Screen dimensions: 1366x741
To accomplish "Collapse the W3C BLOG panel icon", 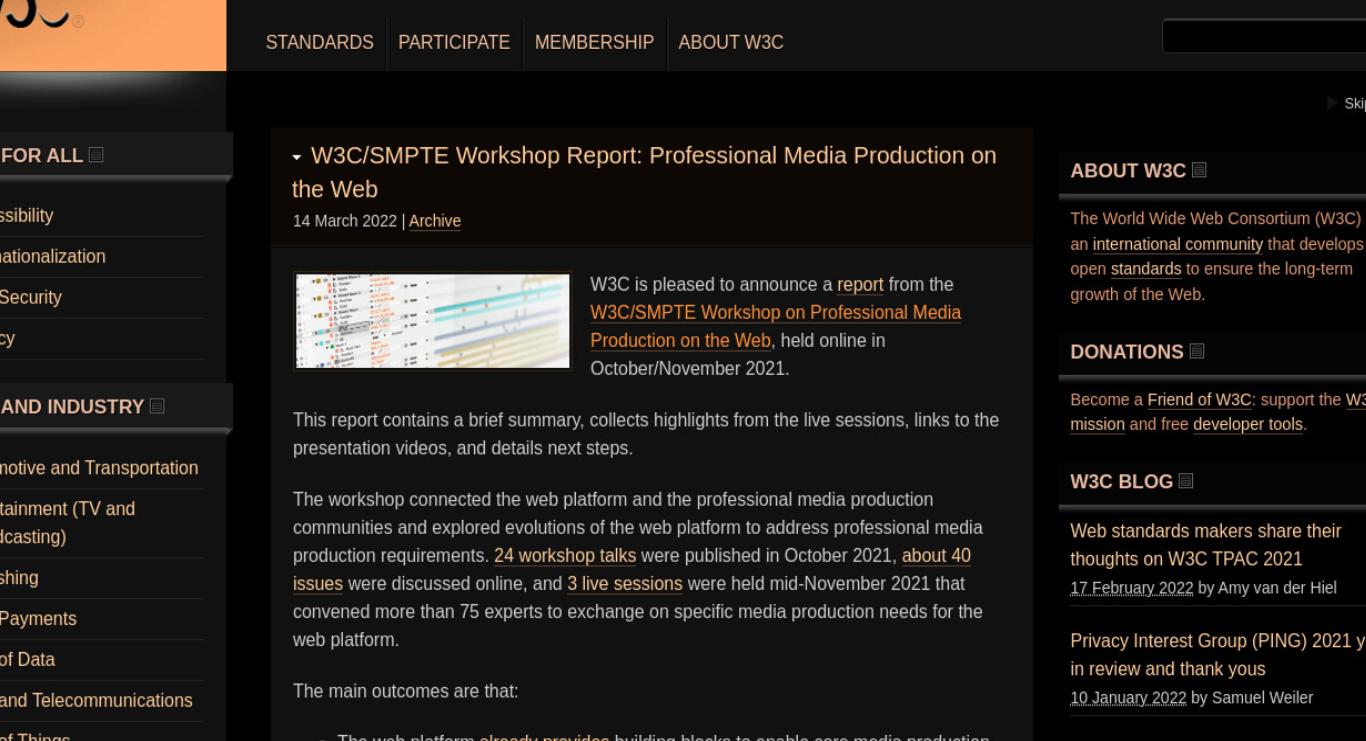I will point(1186,481).
